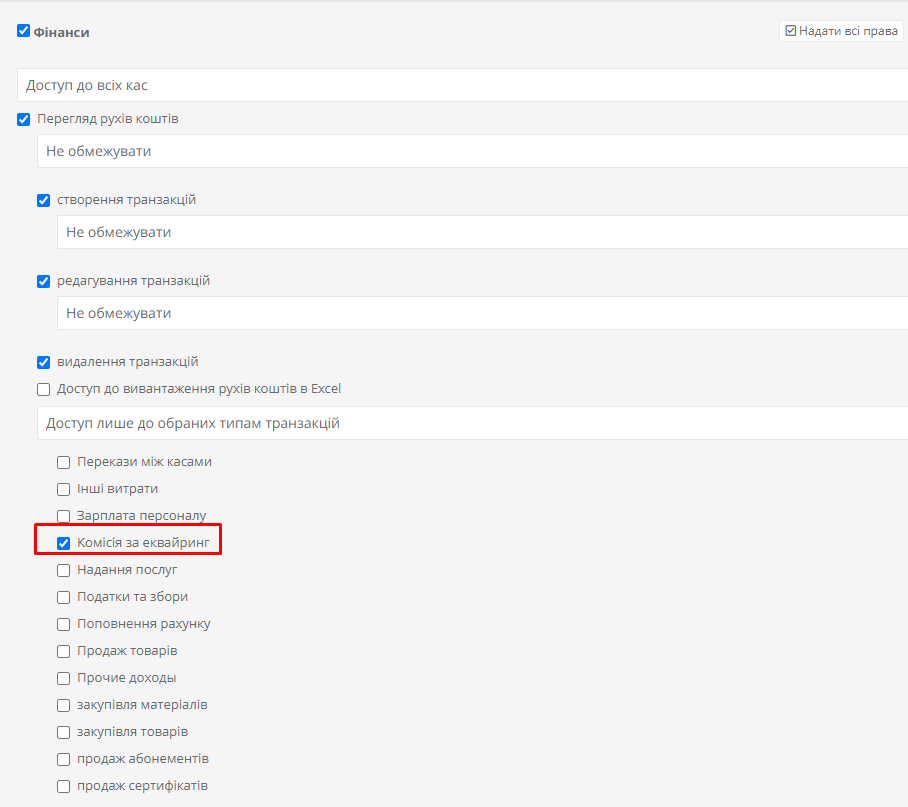The image size is (908, 807).
Task: Select 'Податки та збори' checkbox
Action: 64,597
